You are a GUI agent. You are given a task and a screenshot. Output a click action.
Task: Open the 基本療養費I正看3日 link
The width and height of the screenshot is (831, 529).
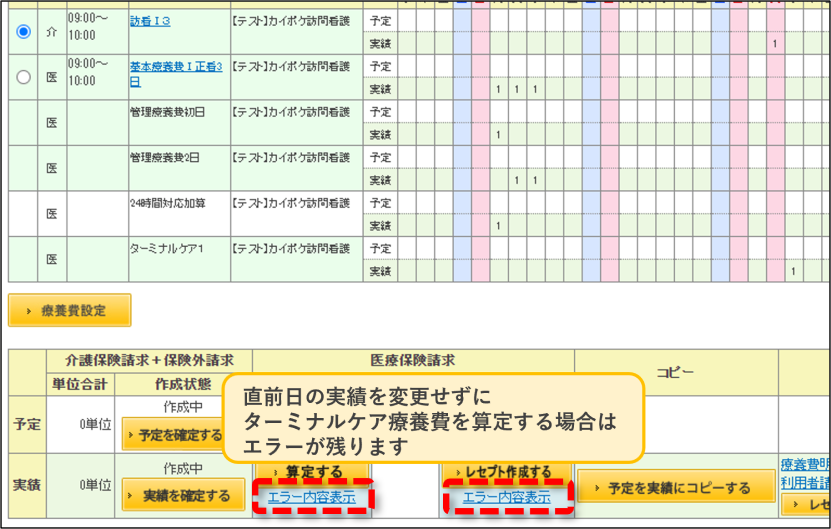176,74
